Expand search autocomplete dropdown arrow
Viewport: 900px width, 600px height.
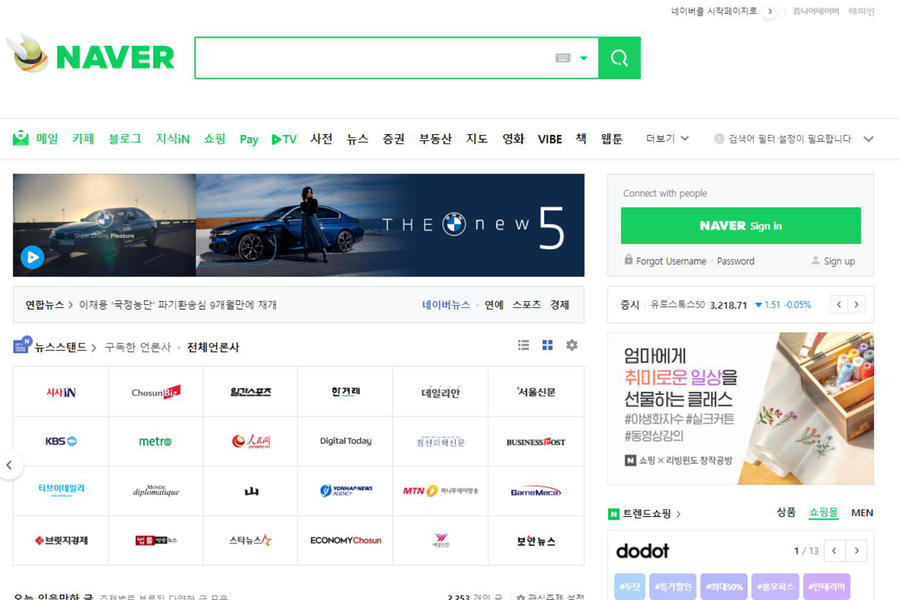(584, 58)
